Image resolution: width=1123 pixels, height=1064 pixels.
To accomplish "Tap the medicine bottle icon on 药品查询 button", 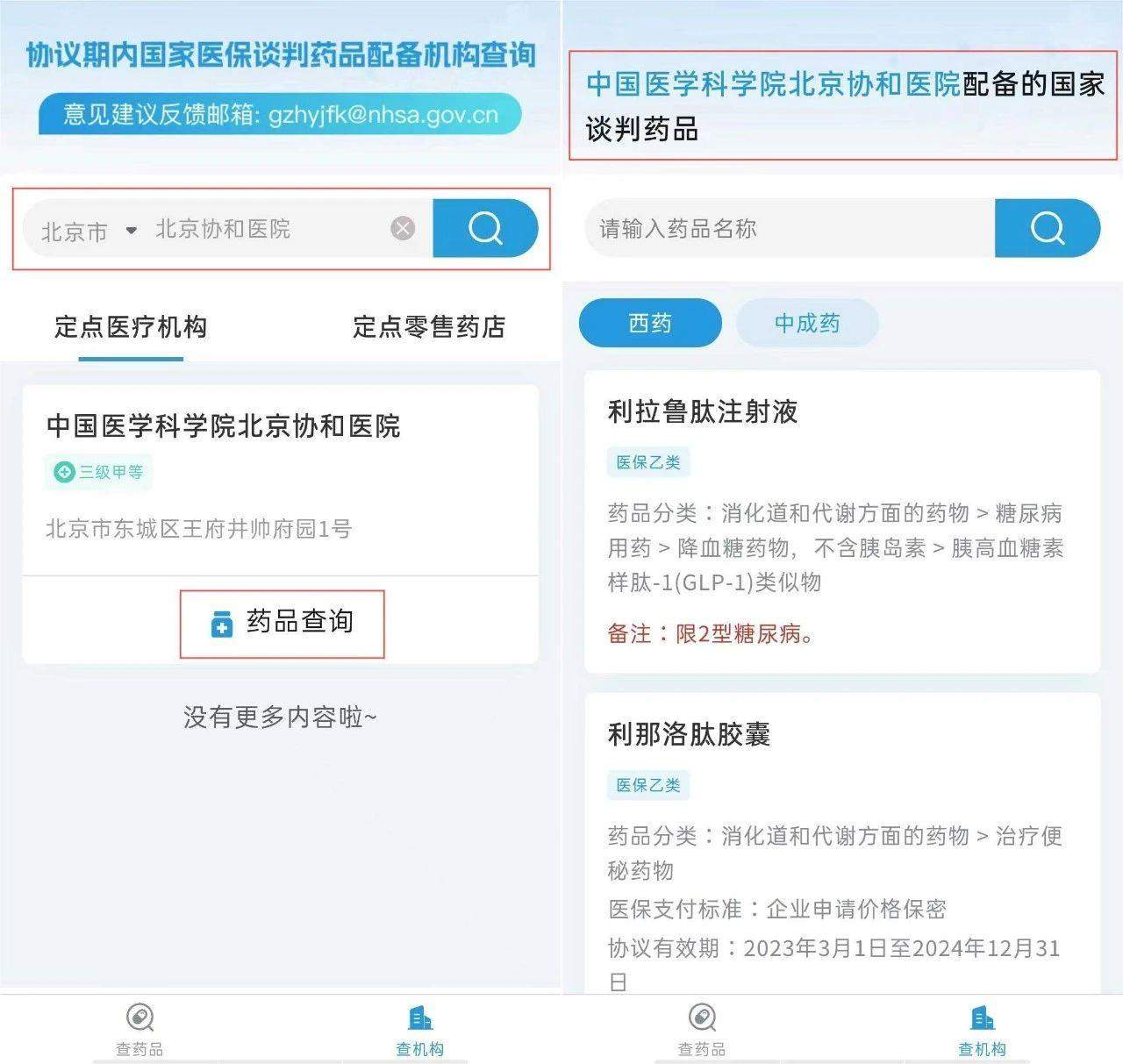I will click(221, 623).
